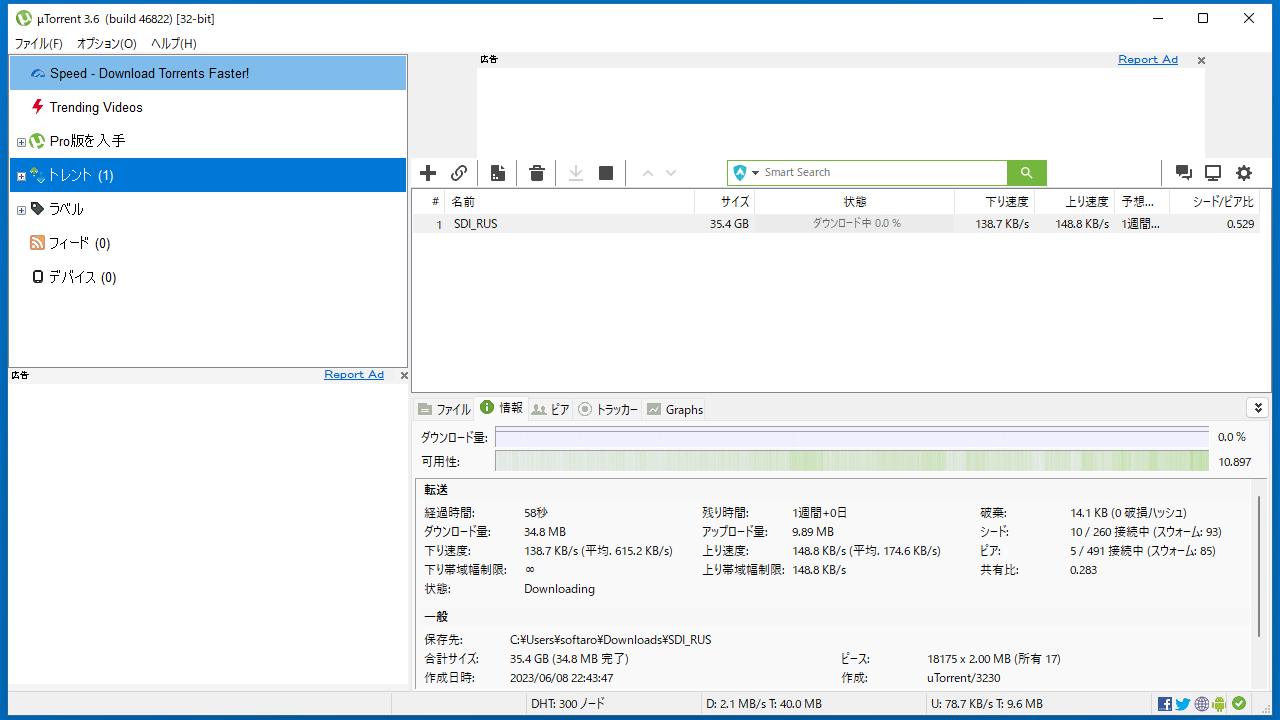Click the RSS feed icon beside フィード
The image size is (1280, 720).
(37, 243)
